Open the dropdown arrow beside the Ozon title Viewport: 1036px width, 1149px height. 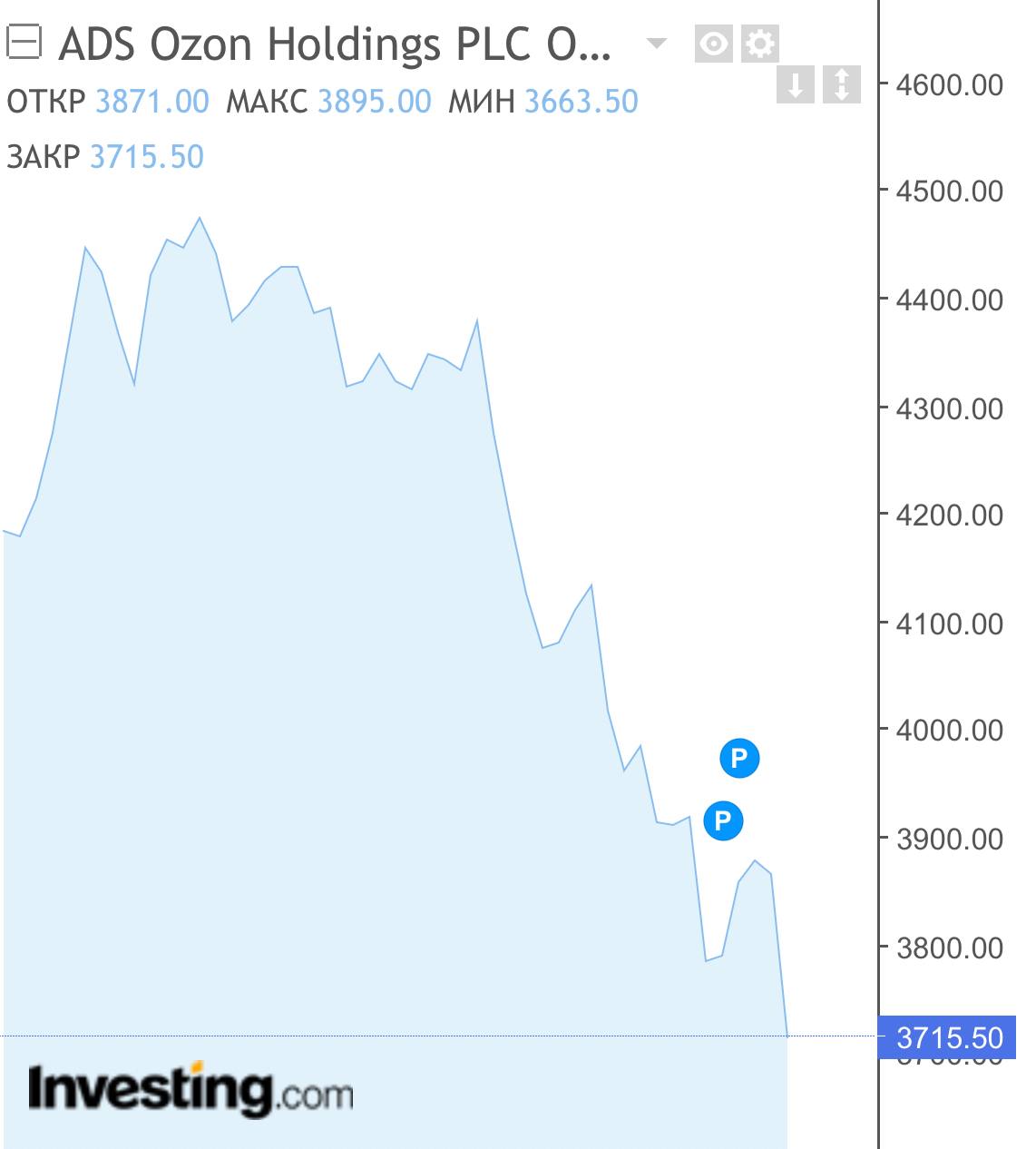[x=655, y=43]
